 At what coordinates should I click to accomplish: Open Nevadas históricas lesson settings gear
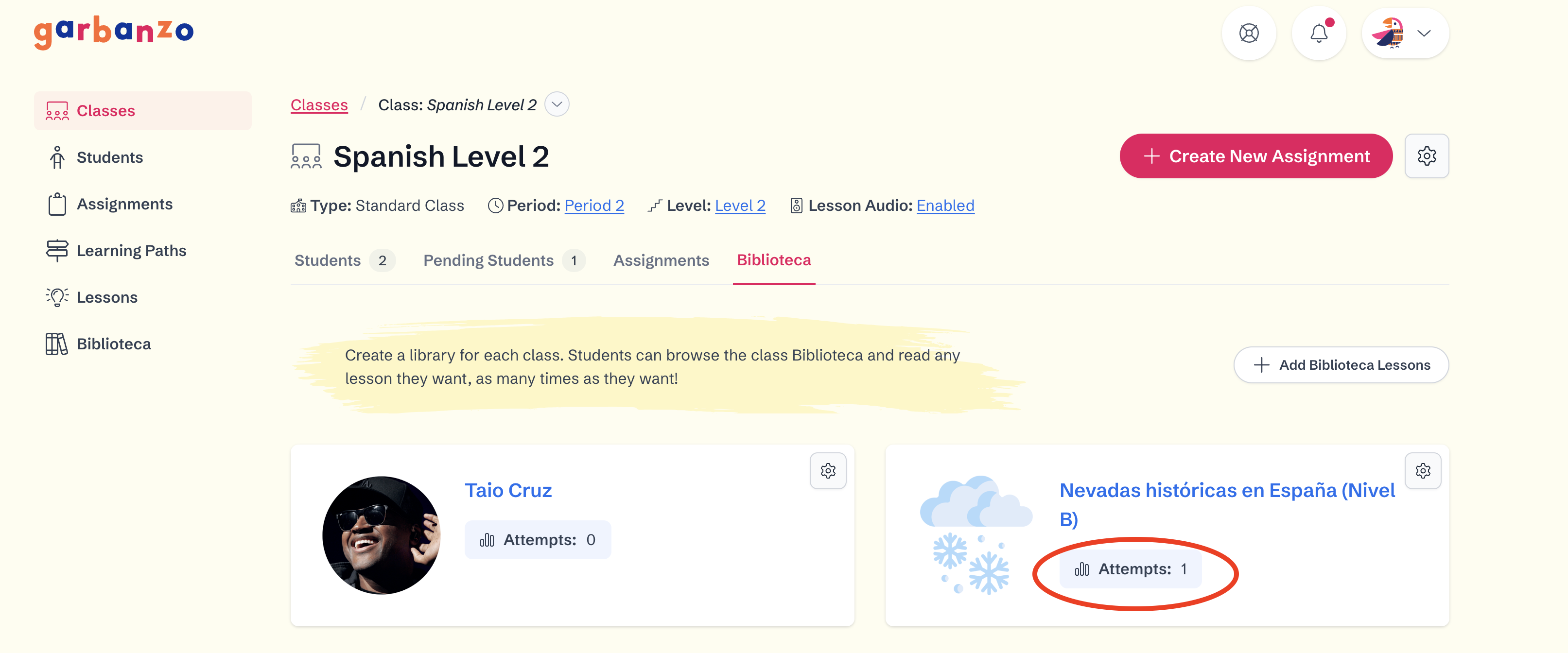tap(1423, 470)
